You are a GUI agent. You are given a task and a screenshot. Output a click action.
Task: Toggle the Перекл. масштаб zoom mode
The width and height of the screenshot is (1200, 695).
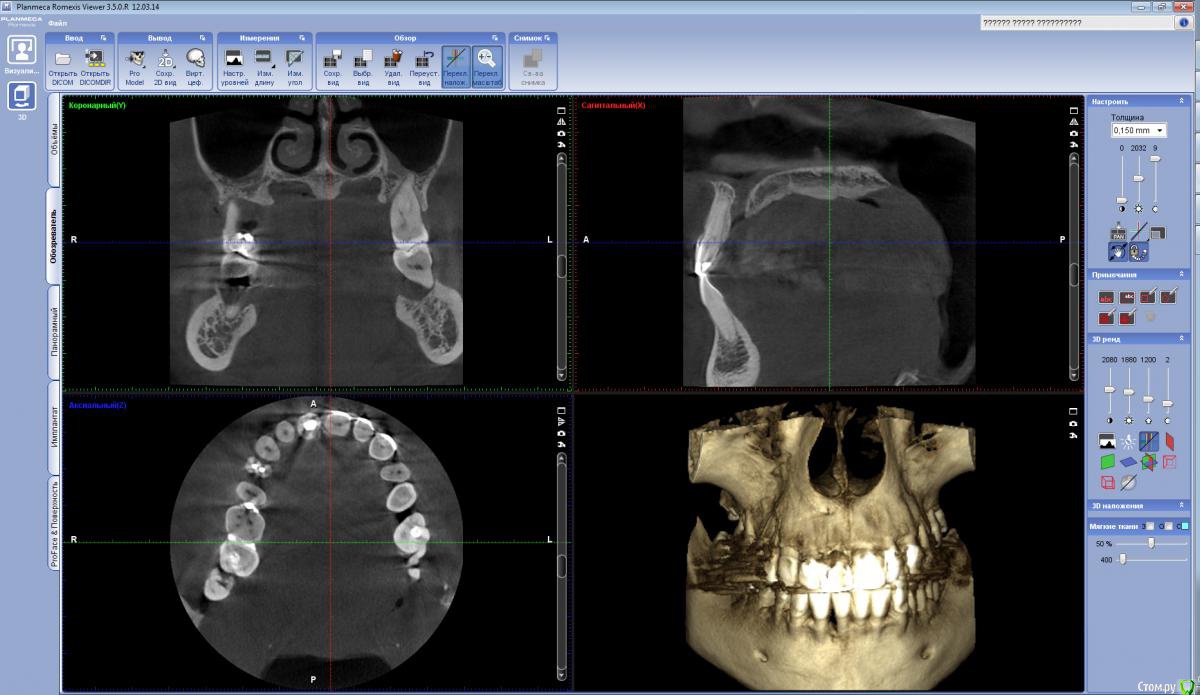coord(486,59)
